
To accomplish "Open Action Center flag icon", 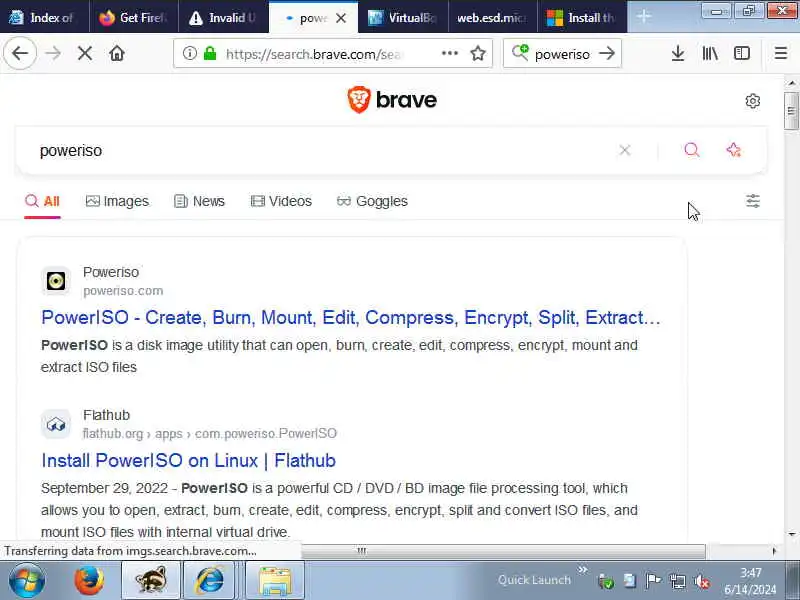I will tap(653, 581).
